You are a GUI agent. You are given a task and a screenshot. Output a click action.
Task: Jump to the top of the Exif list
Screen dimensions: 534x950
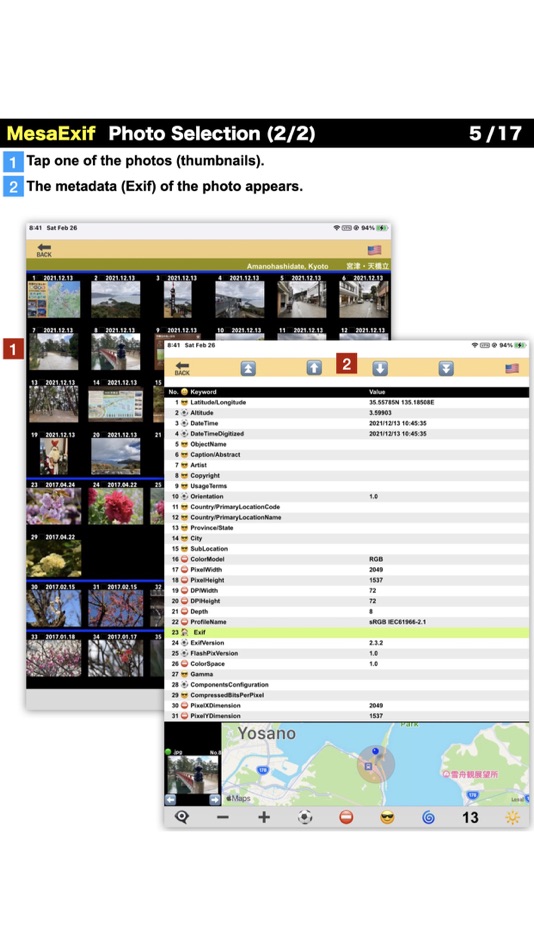pos(248,368)
